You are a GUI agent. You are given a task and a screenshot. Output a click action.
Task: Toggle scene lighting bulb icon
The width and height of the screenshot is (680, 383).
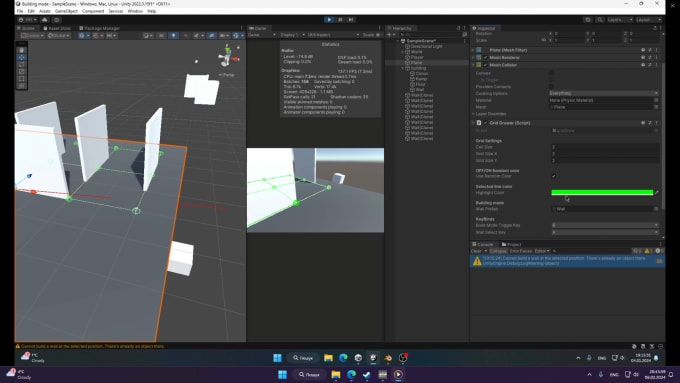click(x=173, y=36)
